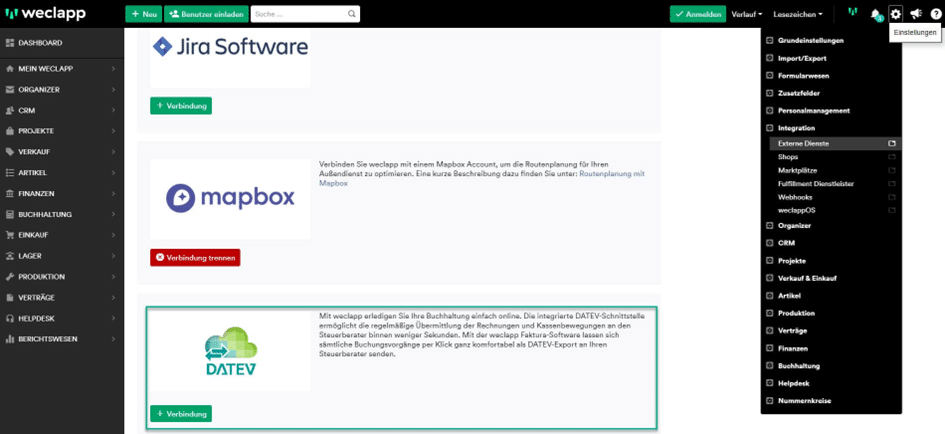Click the green Neu button
Image resolution: width=945 pixels, height=434 pixels.
pyautogui.click(x=143, y=14)
